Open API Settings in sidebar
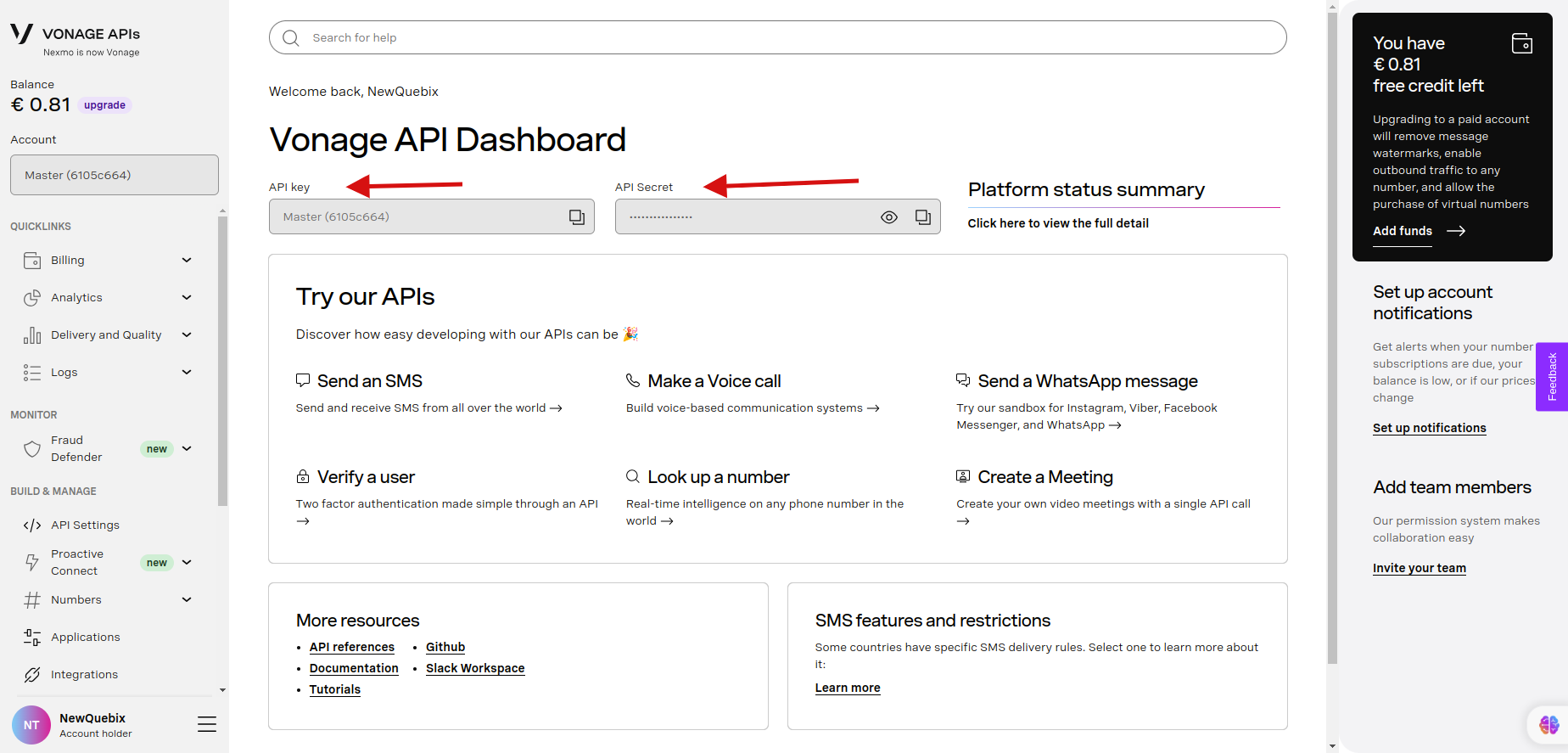The width and height of the screenshot is (1568, 753). click(x=85, y=525)
